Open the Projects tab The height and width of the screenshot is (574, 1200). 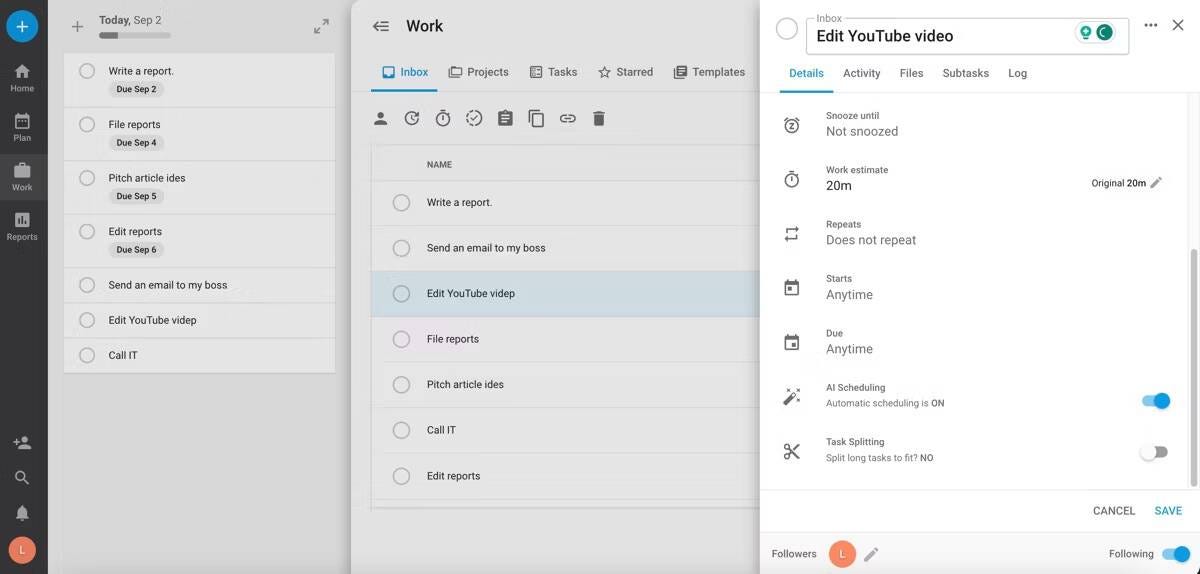tap(478, 72)
